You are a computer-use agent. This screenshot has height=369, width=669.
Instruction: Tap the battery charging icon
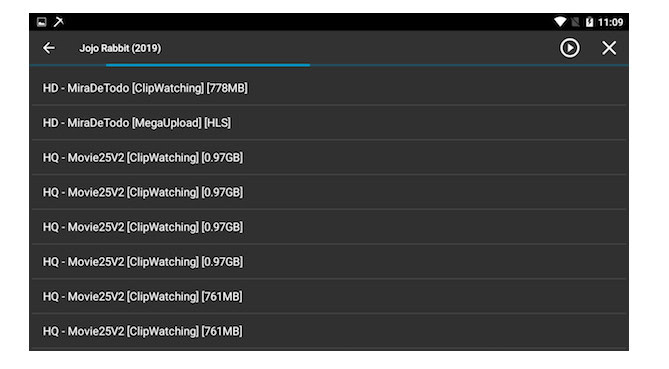[x=589, y=22]
